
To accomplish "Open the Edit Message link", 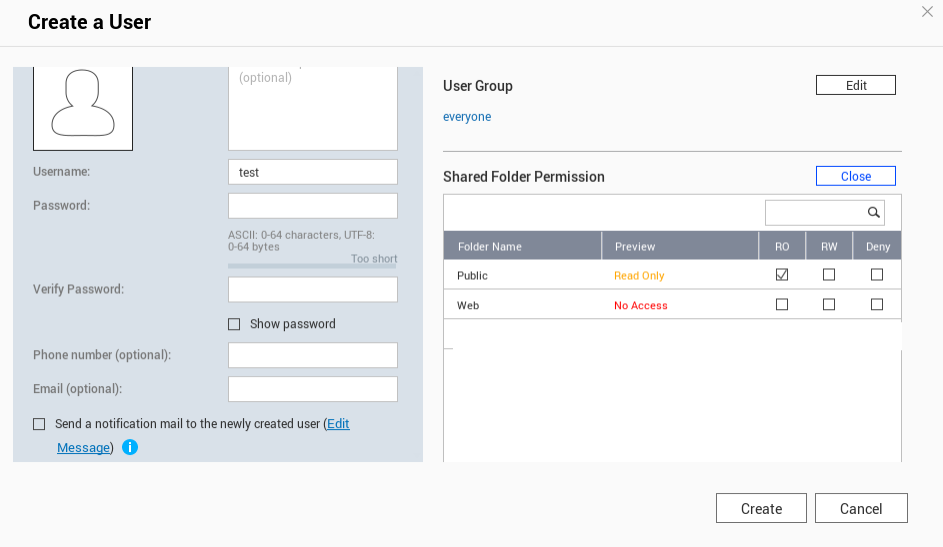I will point(83,448).
